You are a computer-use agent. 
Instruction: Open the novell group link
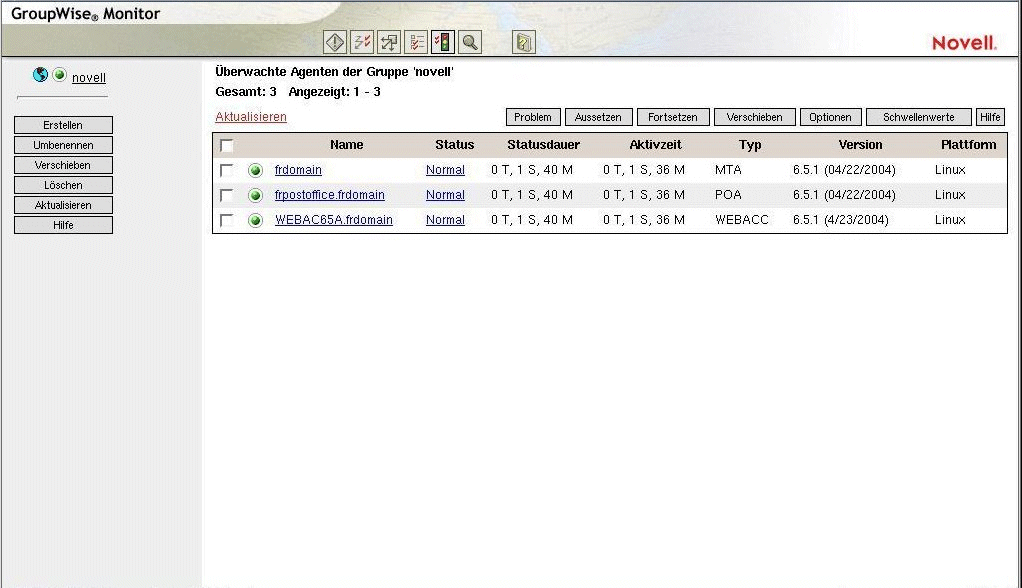point(88,77)
